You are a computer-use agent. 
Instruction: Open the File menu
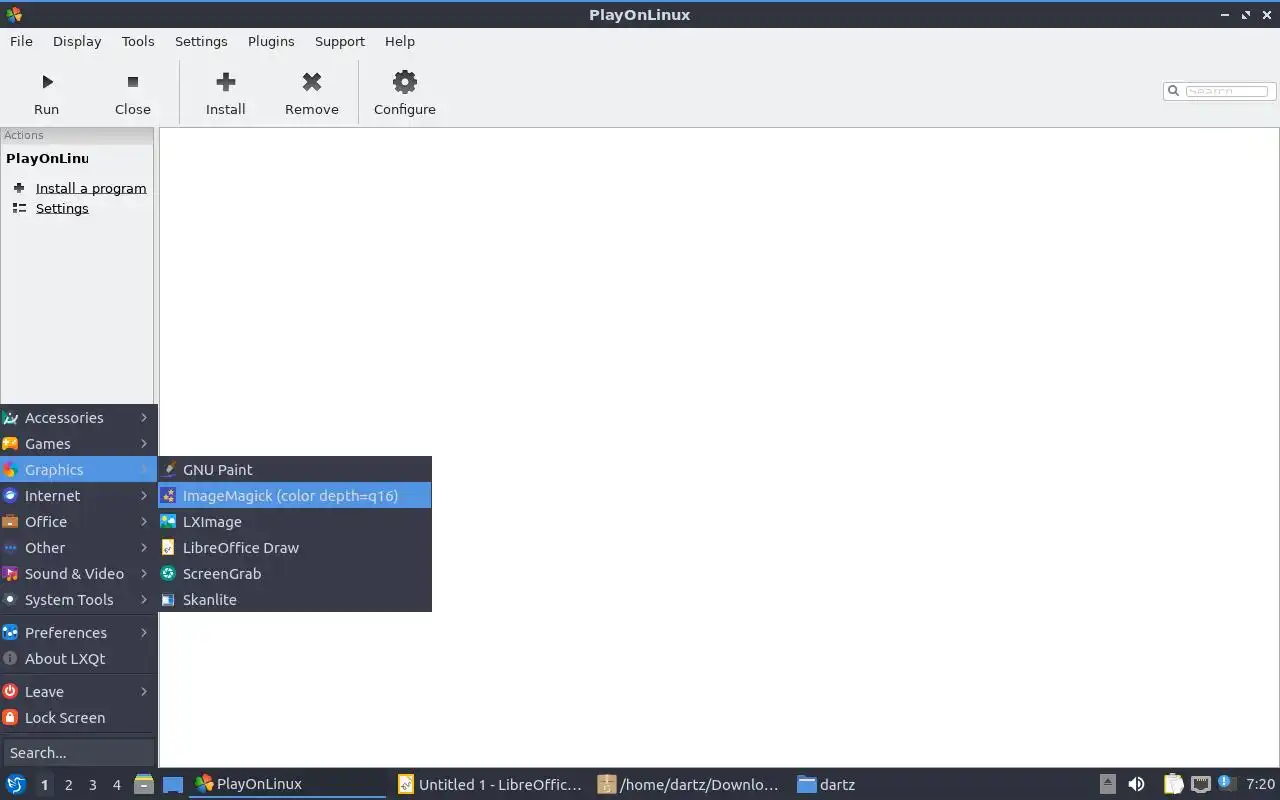click(x=21, y=41)
